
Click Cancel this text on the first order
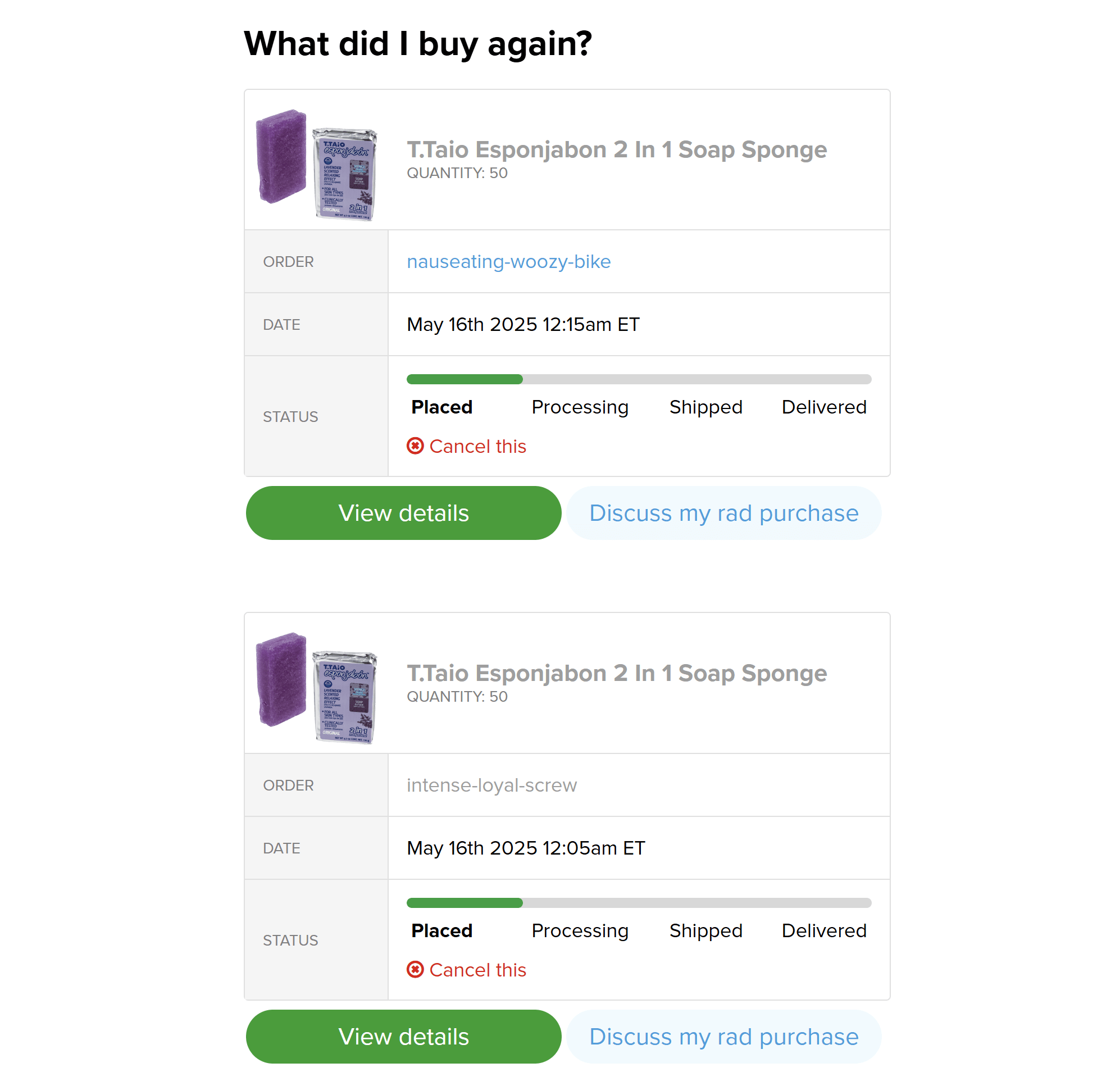pyautogui.click(x=478, y=446)
